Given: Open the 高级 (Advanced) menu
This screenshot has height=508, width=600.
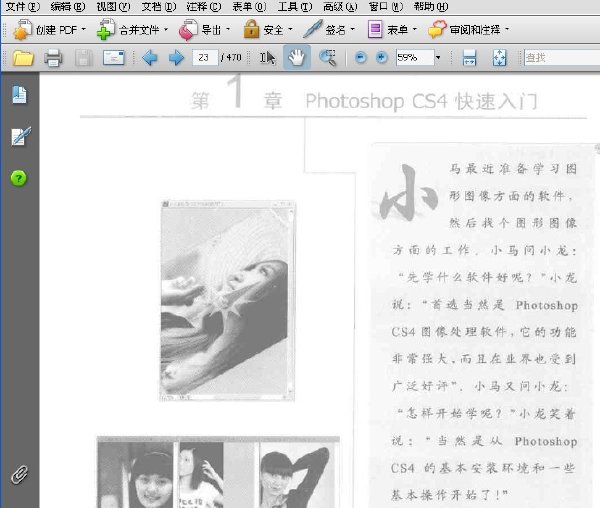Looking at the screenshot, I should pos(340,7).
